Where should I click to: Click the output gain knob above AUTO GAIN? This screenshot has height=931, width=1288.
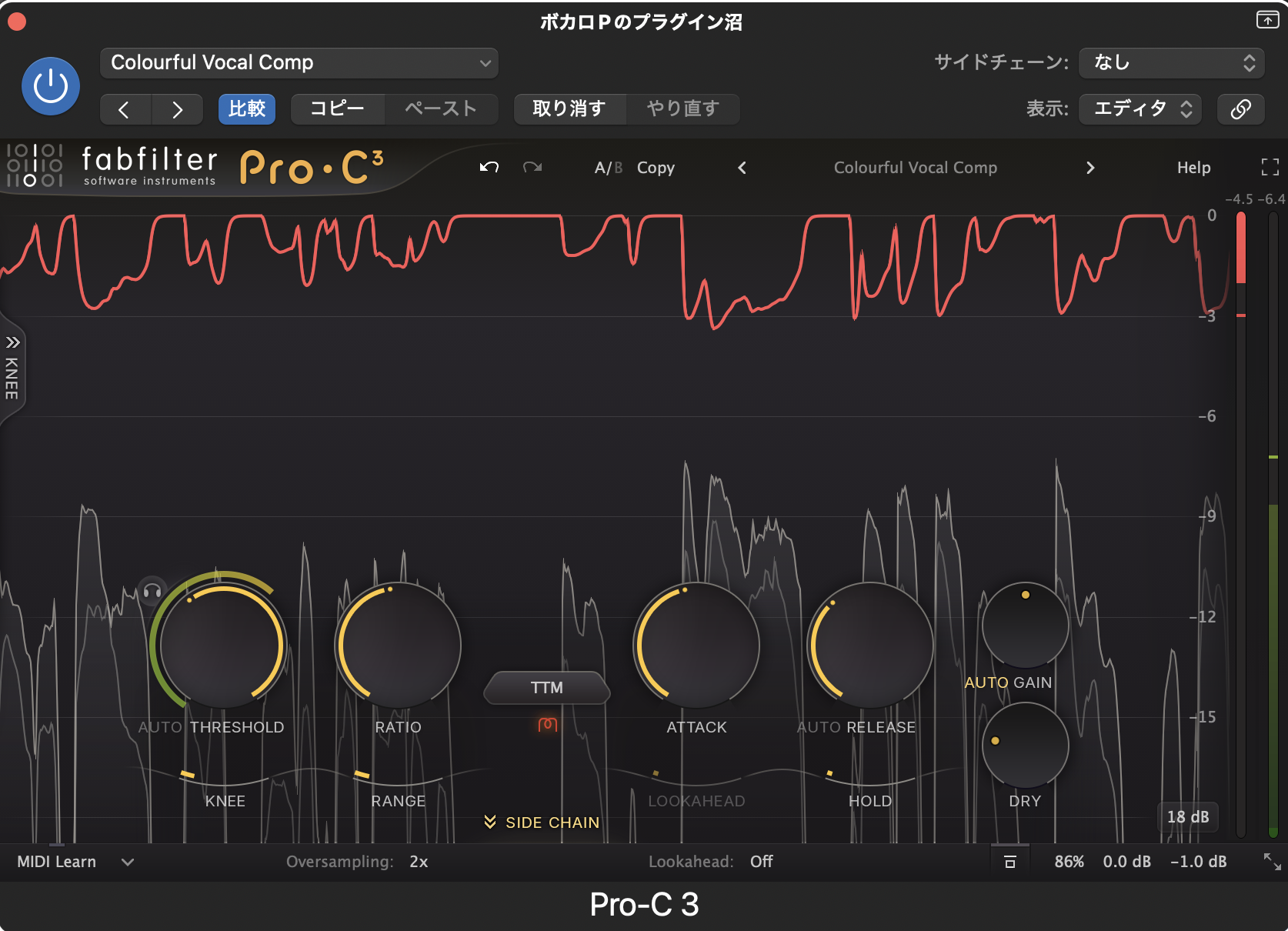[x=1025, y=625]
